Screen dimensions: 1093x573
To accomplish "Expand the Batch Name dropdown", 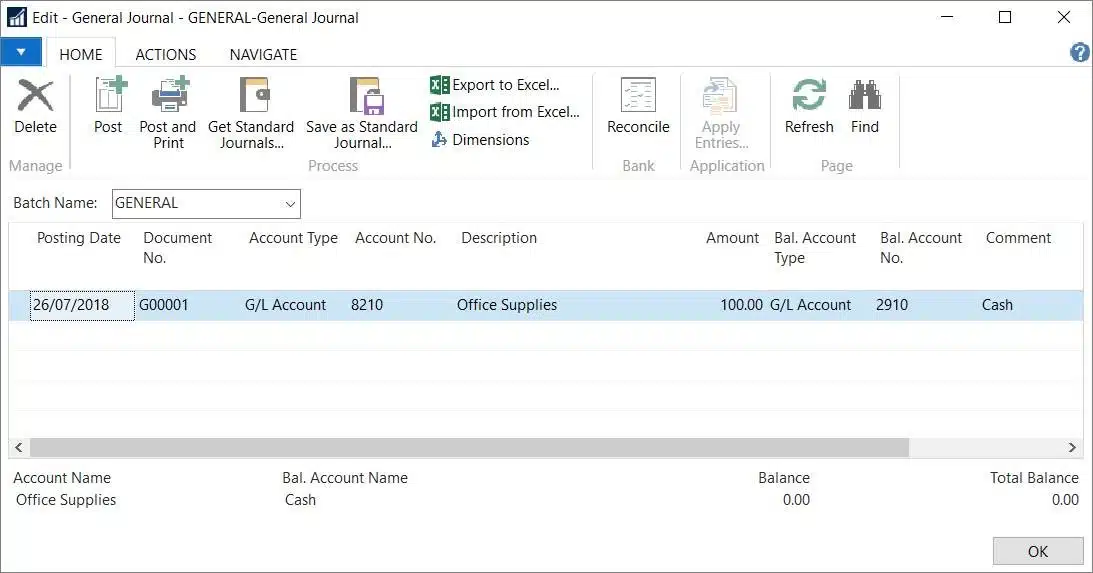I will 290,204.
